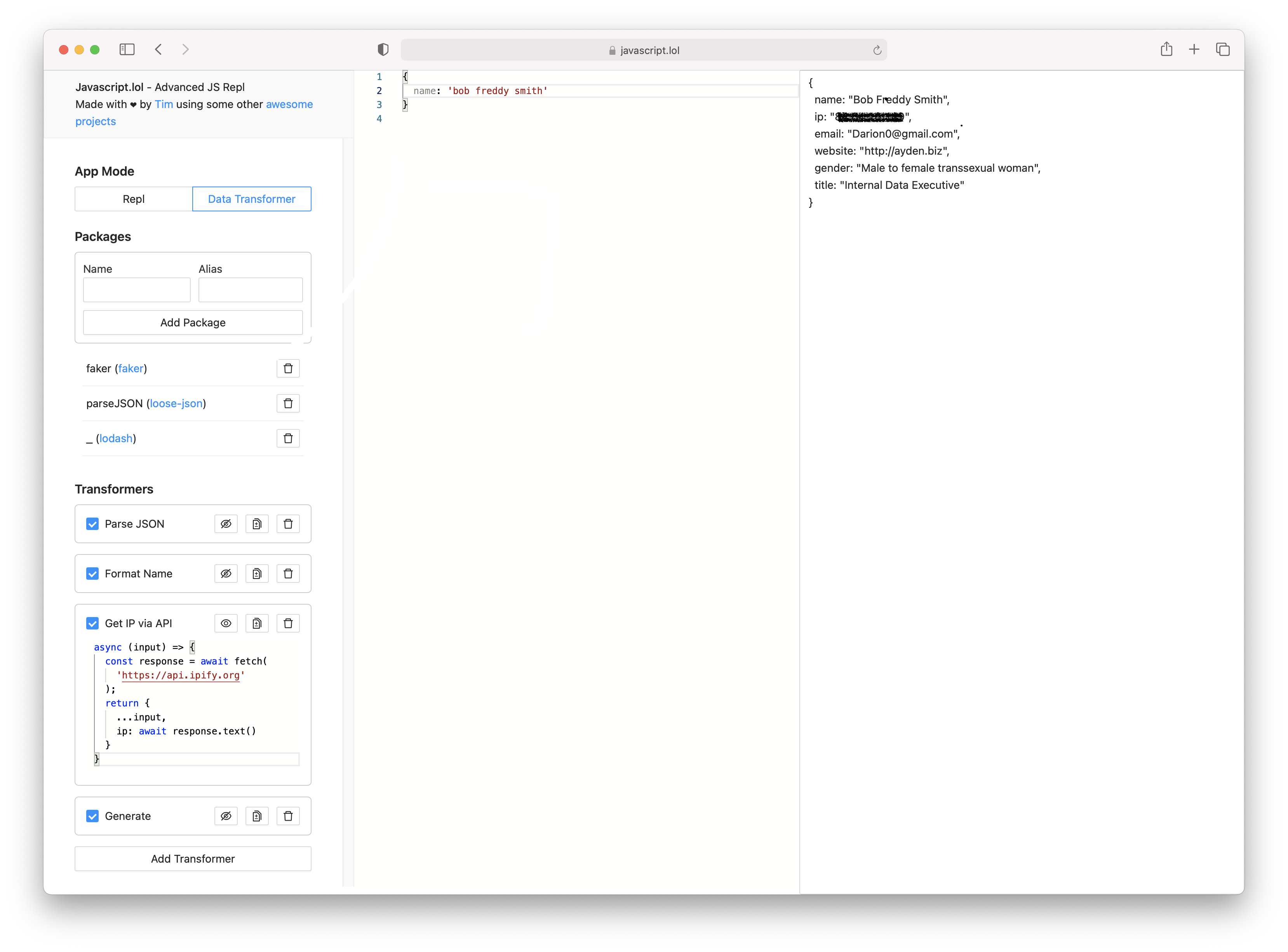Click 'ip: await response.text()' code line
The height and width of the screenshot is (952, 1288).
coord(186,731)
